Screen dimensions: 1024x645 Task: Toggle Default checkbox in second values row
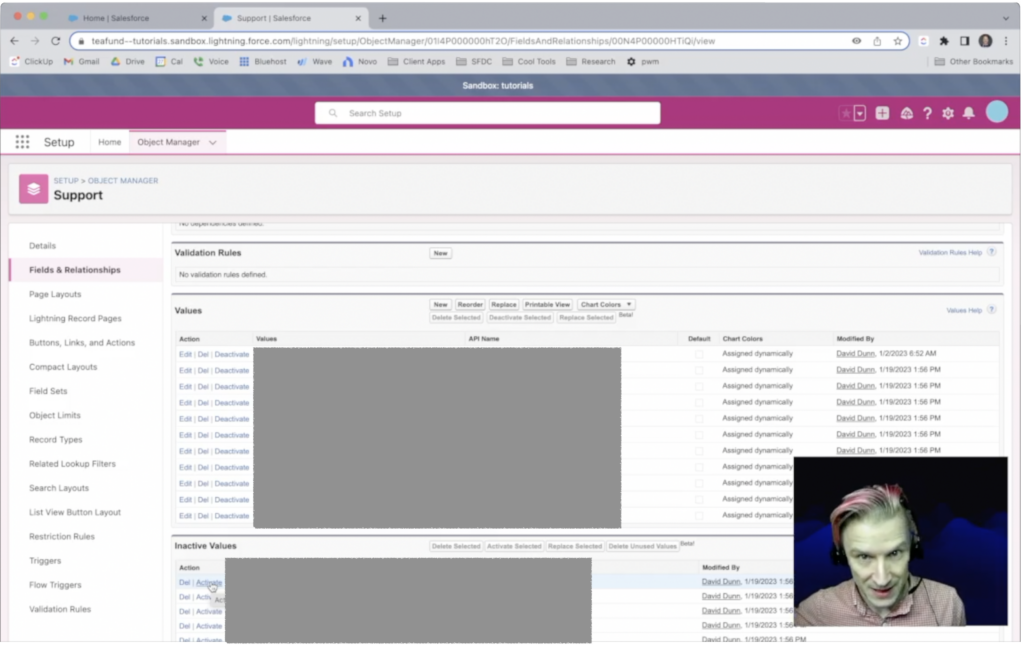tap(699, 370)
